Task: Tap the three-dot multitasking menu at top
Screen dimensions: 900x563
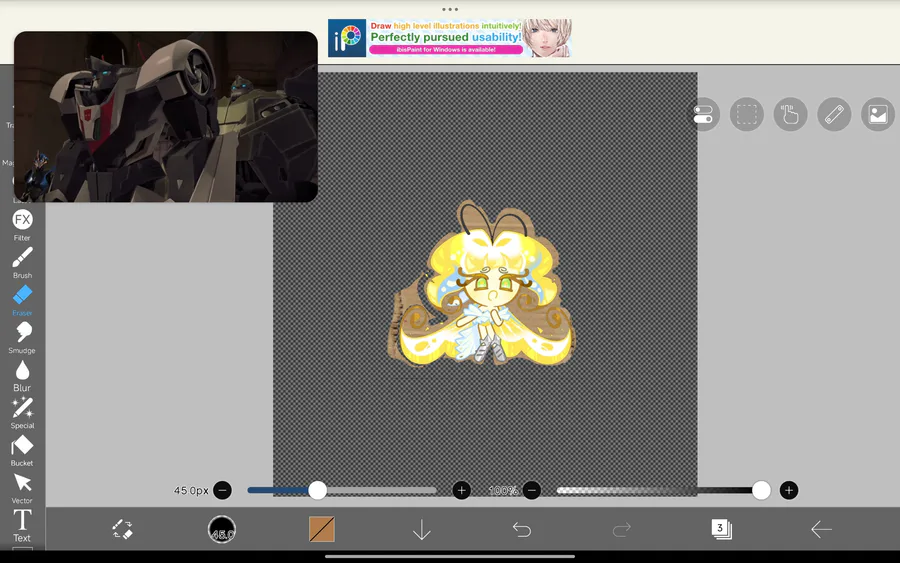Action: [450, 9]
